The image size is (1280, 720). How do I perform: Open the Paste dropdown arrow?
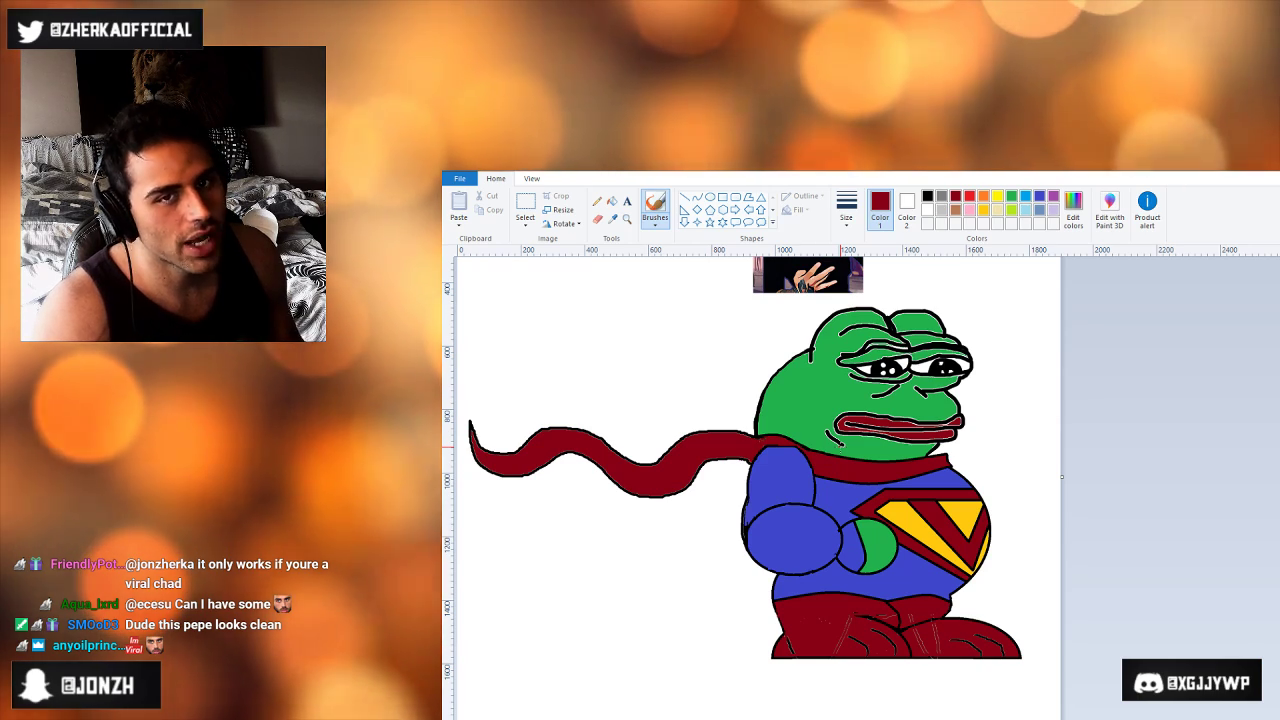pos(459,225)
